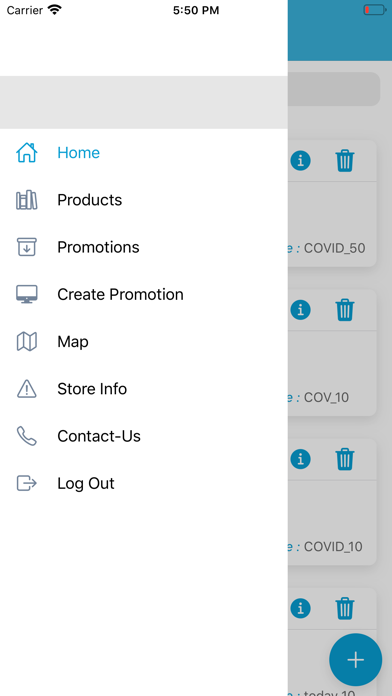Viewport: 392px width, 696px height.
Task: Tap the Create Promotion monitor icon
Action: (x=27, y=294)
